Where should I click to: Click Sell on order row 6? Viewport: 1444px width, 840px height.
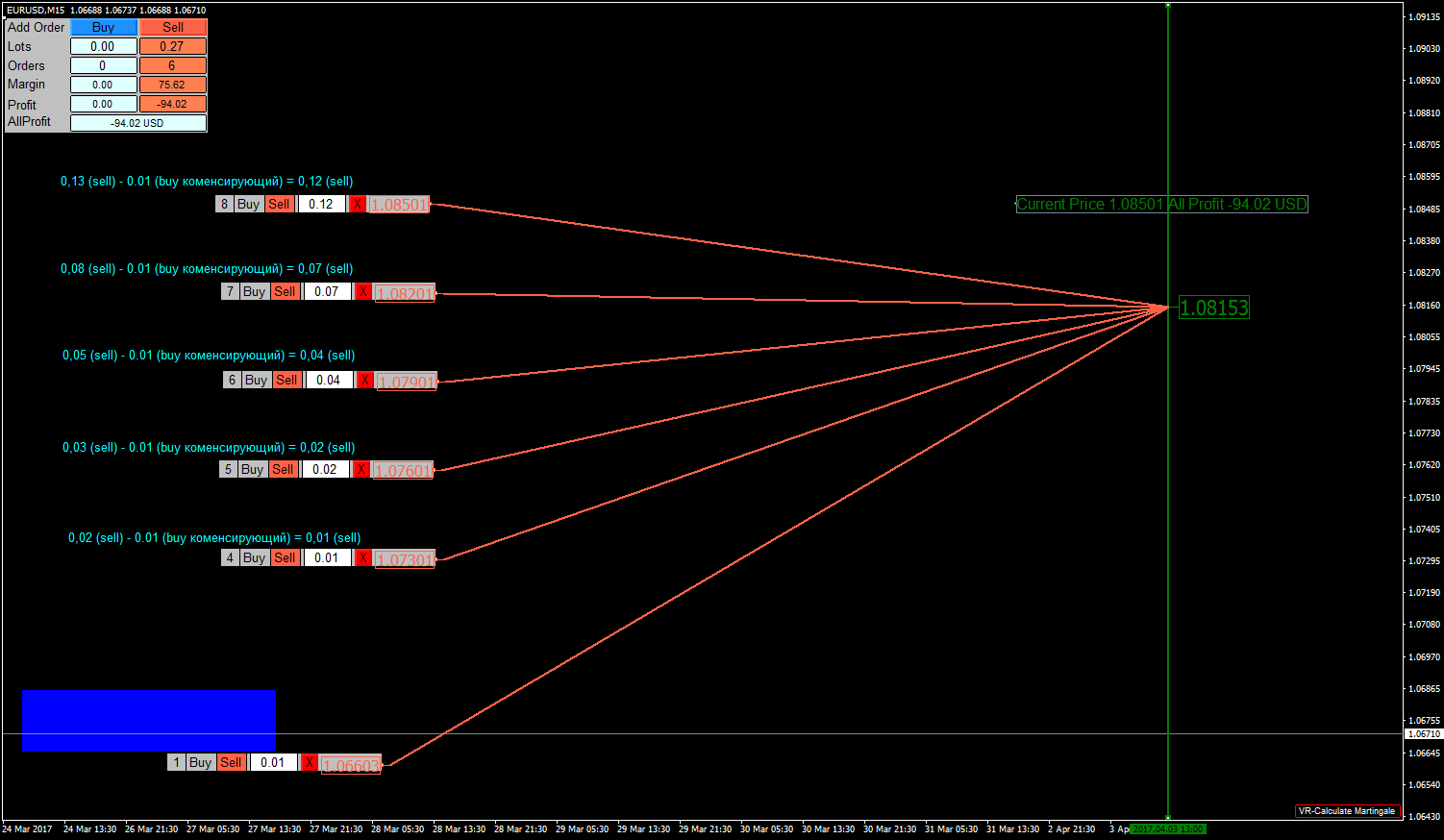[286, 380]
